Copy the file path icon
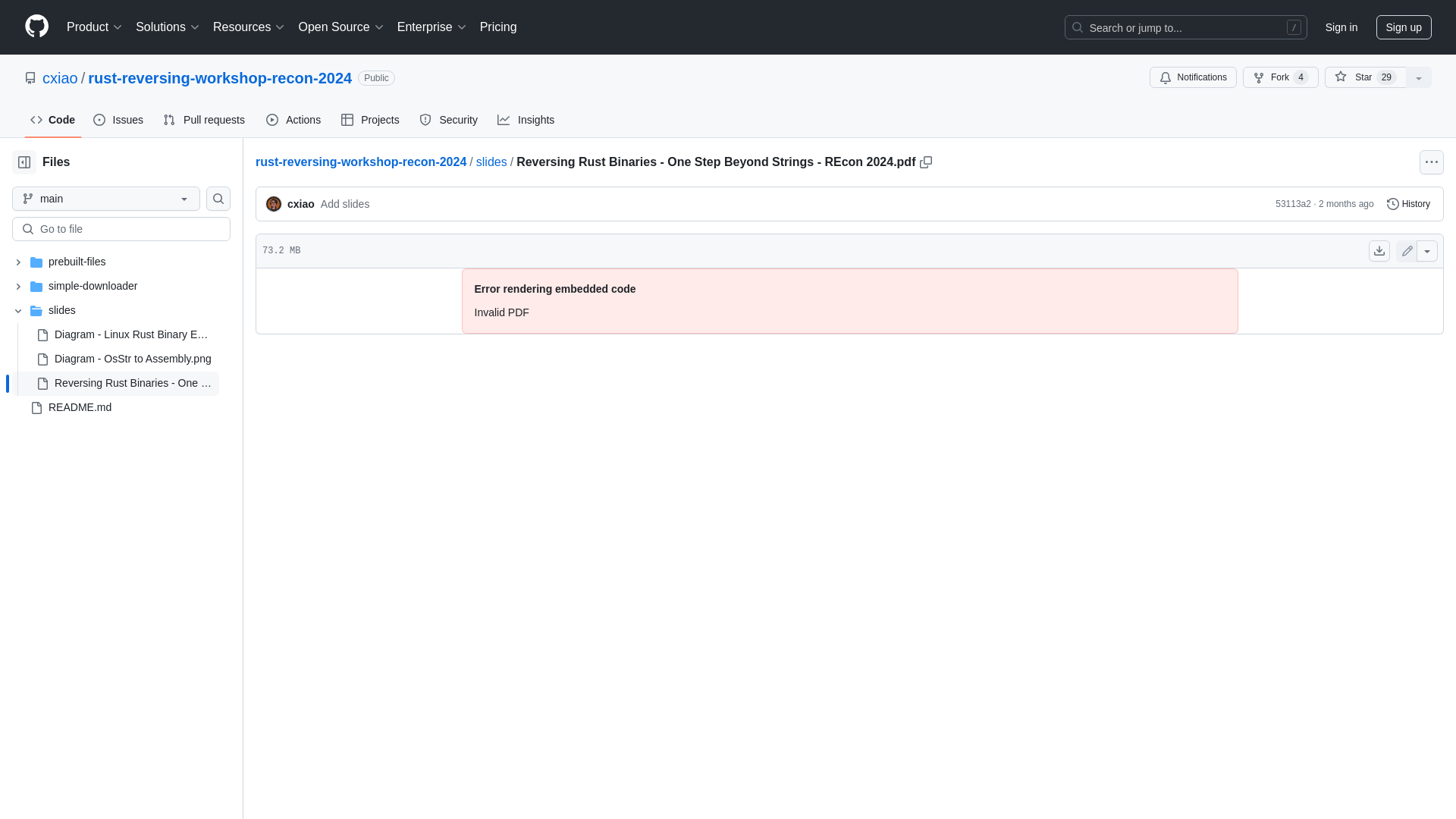The width and height of the screenshot is (1456, 819). [x=926, y=162]
